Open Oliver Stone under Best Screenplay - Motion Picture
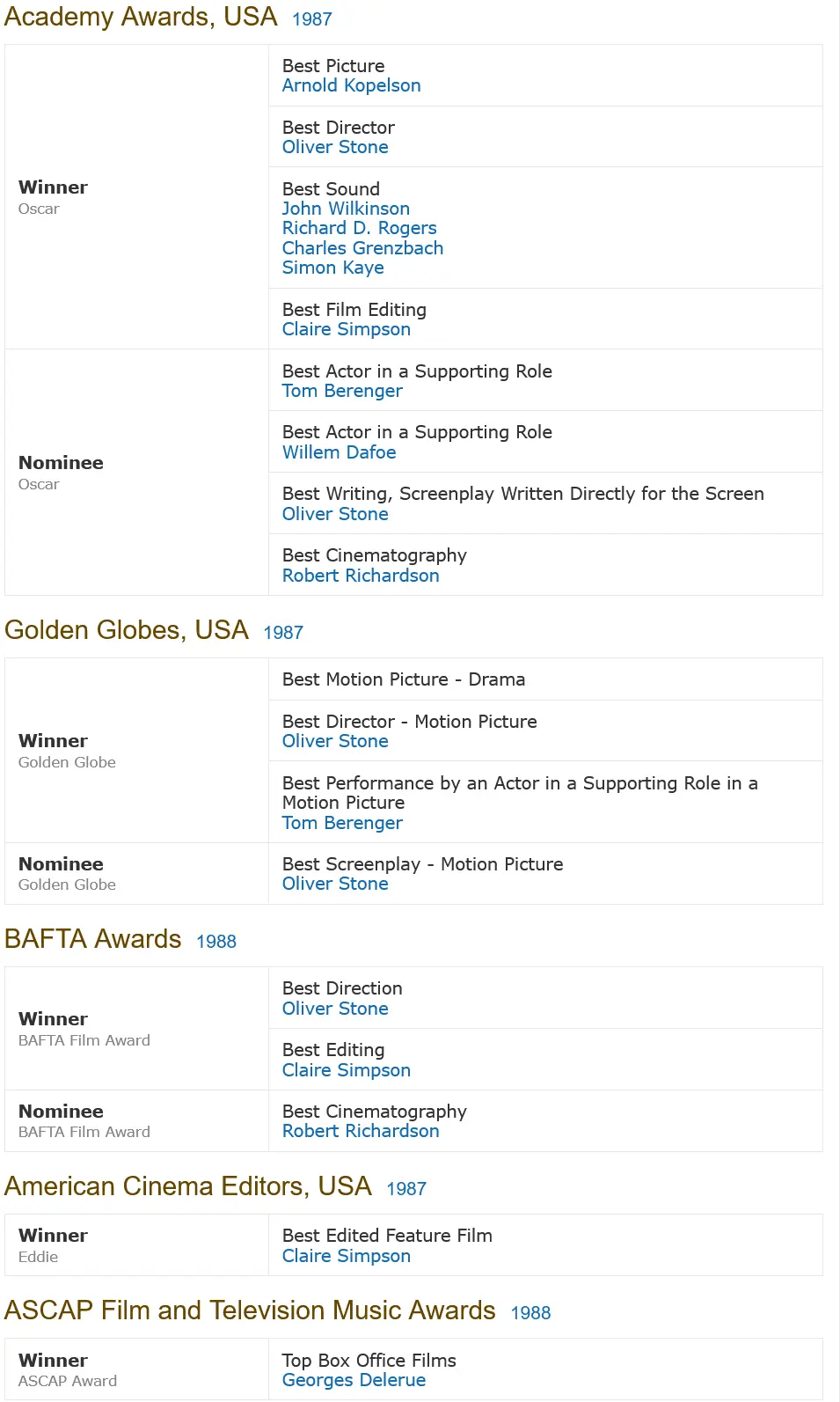The width and height of the screenshot is (840, 1402). [335, 884]
